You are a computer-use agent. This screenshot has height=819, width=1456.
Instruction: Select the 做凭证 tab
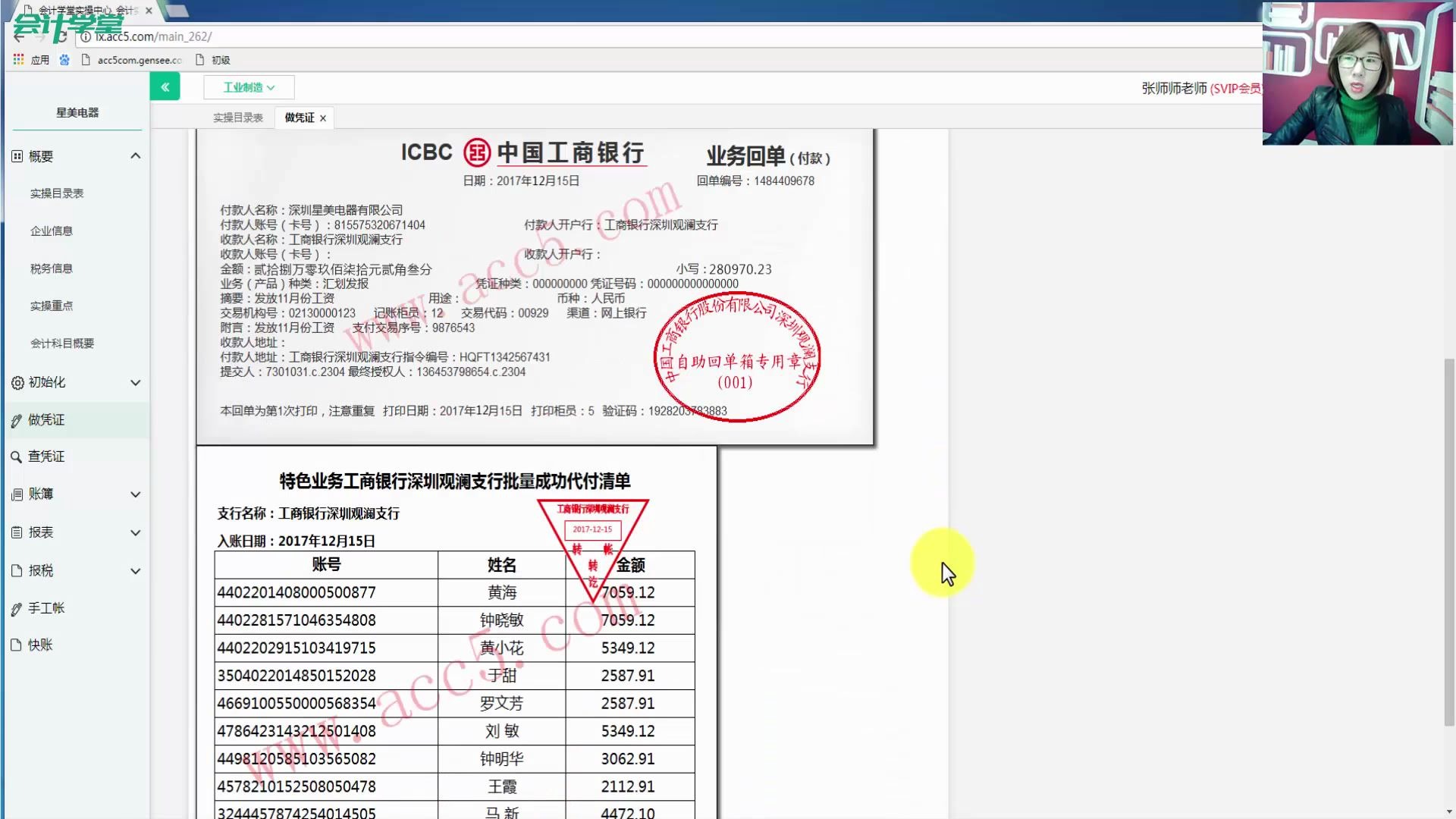[300, 118]
